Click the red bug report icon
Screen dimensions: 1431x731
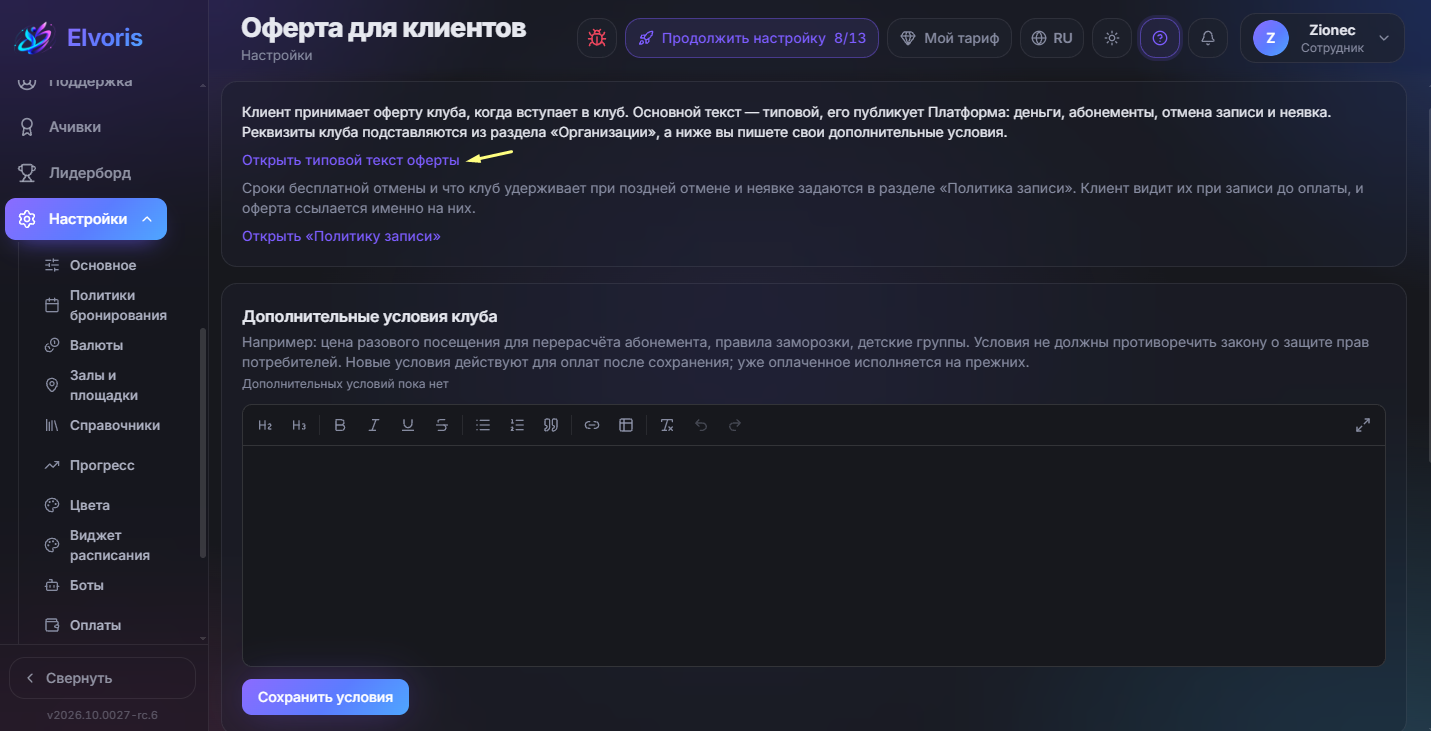pos(597,38)
